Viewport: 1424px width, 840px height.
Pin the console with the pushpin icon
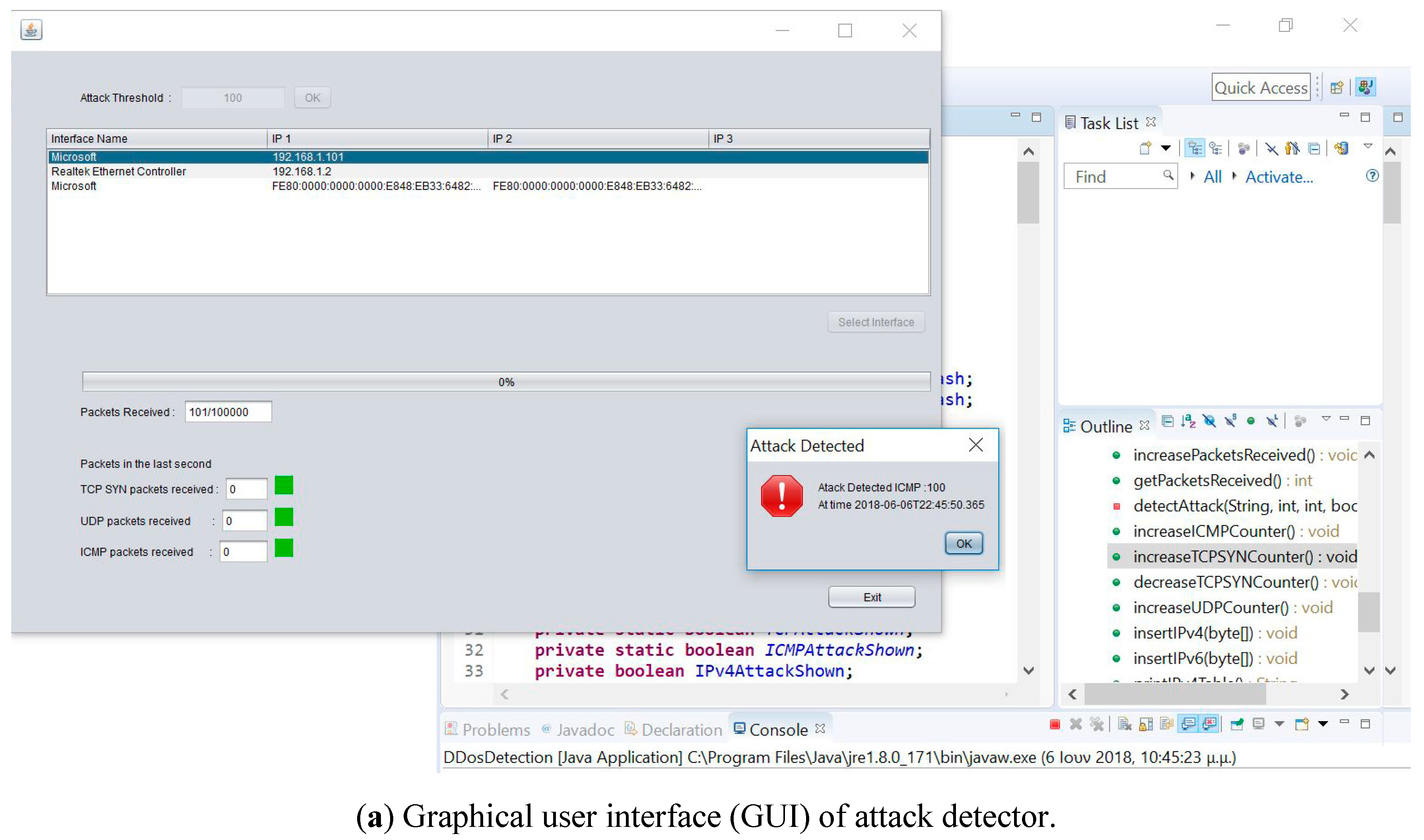[x=1237, y=724]
